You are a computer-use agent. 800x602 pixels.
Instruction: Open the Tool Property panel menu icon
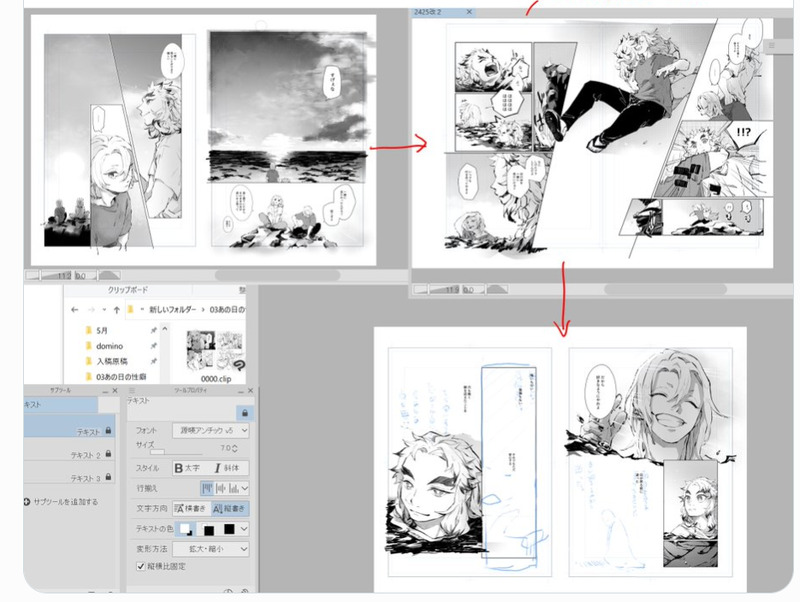(132, 391)
